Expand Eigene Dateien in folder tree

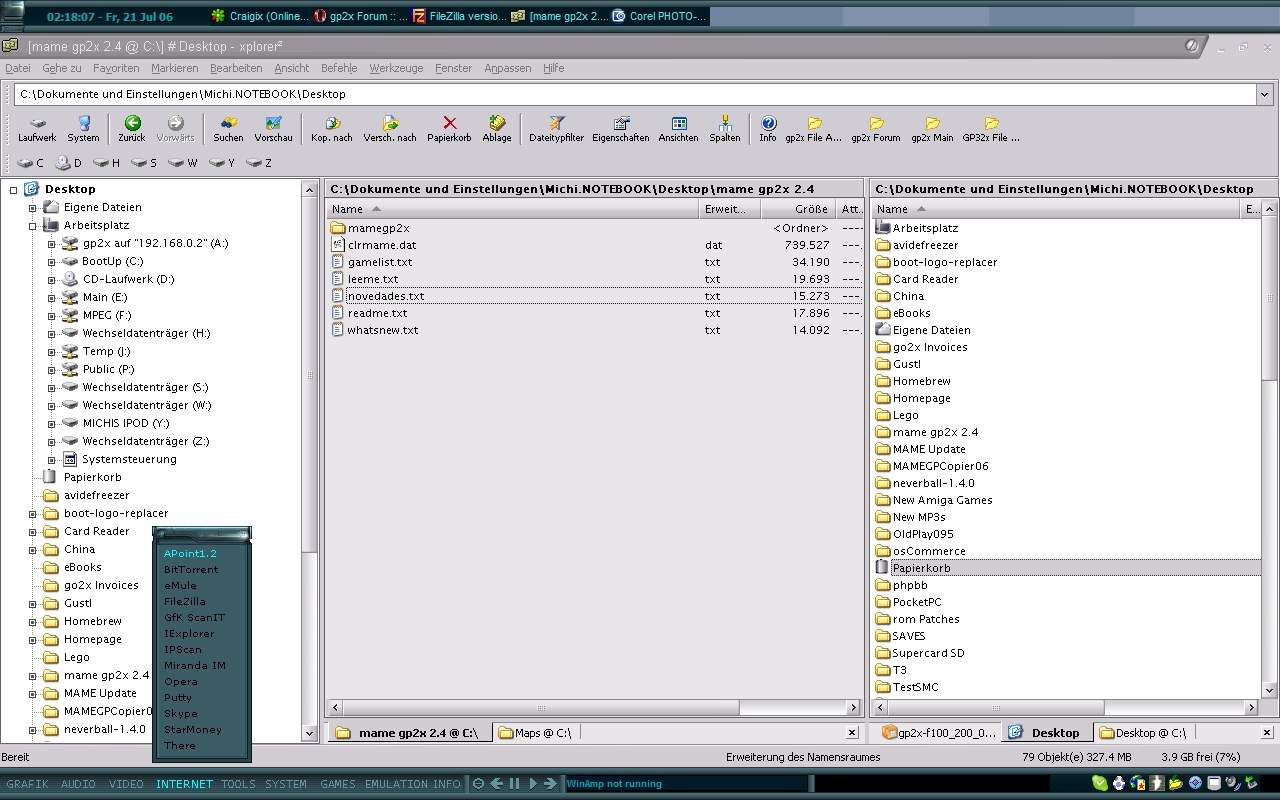(x=32, y=208)
